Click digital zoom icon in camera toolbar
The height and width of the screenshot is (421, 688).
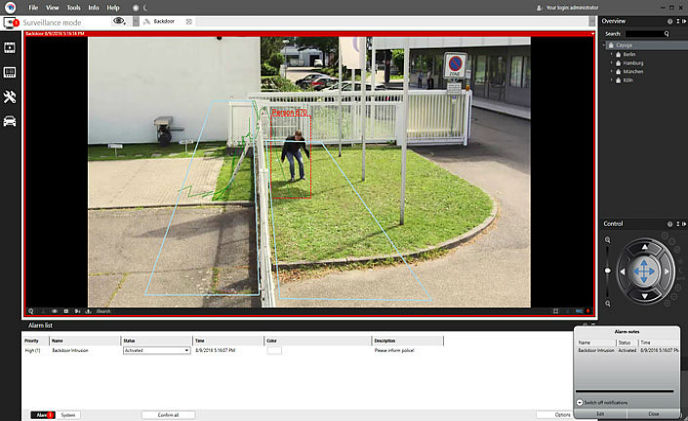click(x=31, y=311)
